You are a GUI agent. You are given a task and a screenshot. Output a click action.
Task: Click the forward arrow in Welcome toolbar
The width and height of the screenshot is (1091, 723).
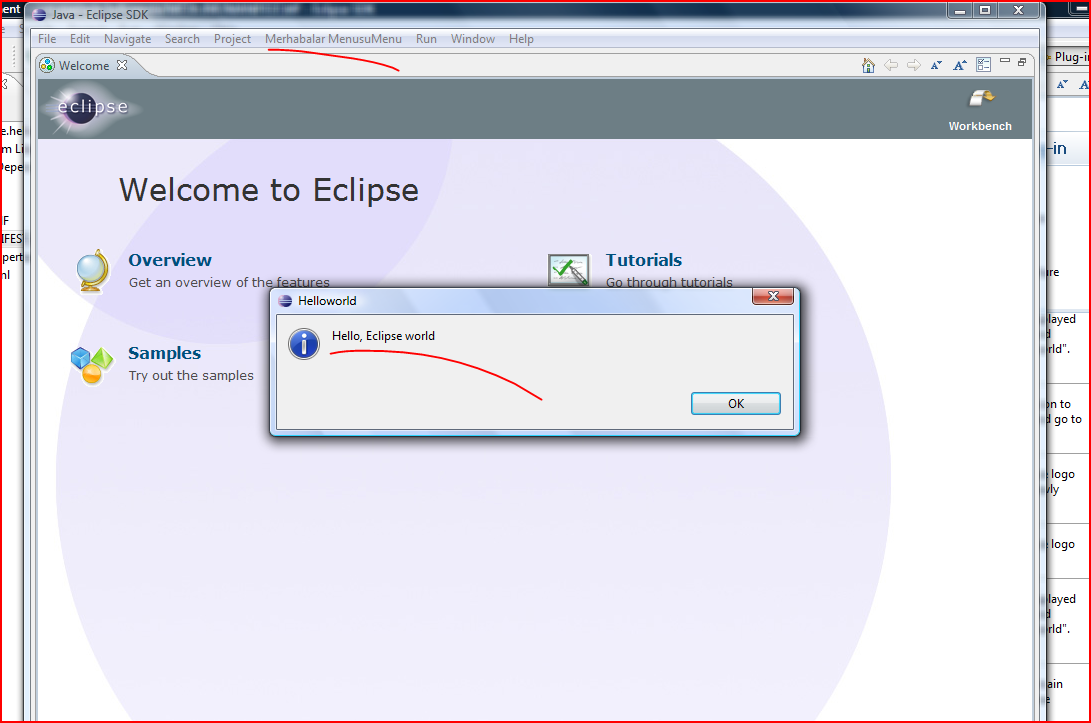(914, 65)
